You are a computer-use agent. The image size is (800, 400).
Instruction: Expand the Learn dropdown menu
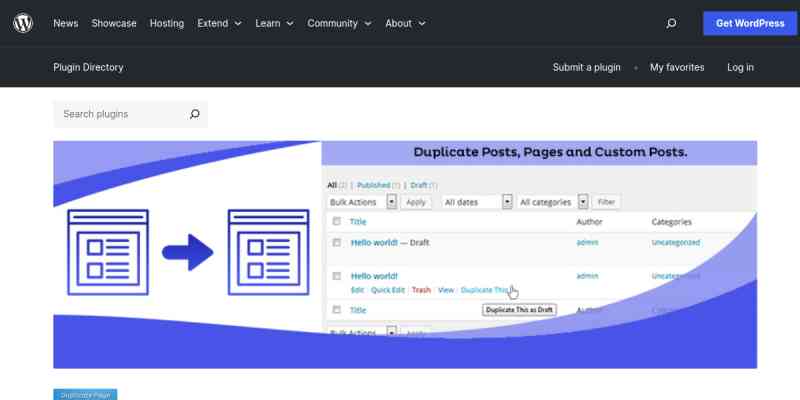click(x=274, y=23)
